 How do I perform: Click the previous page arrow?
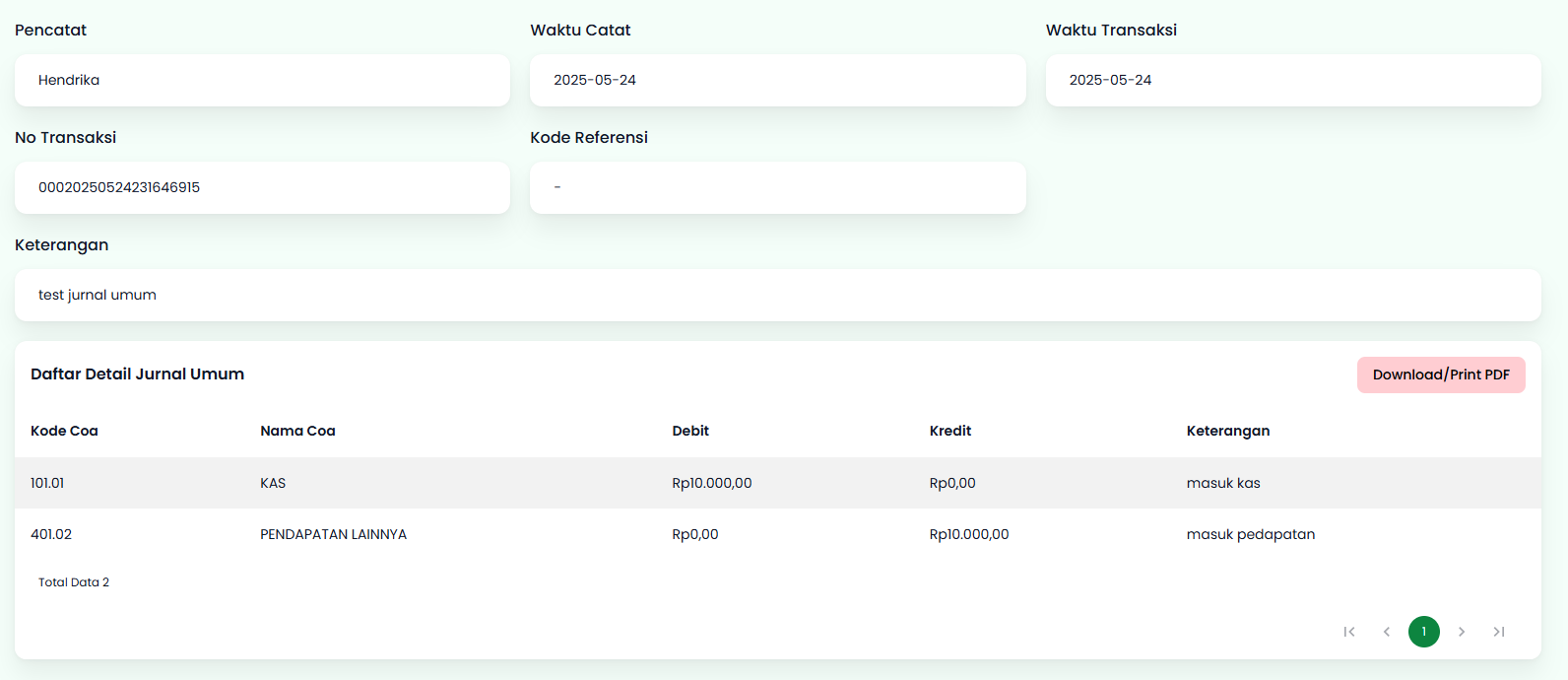[1387, 632]
